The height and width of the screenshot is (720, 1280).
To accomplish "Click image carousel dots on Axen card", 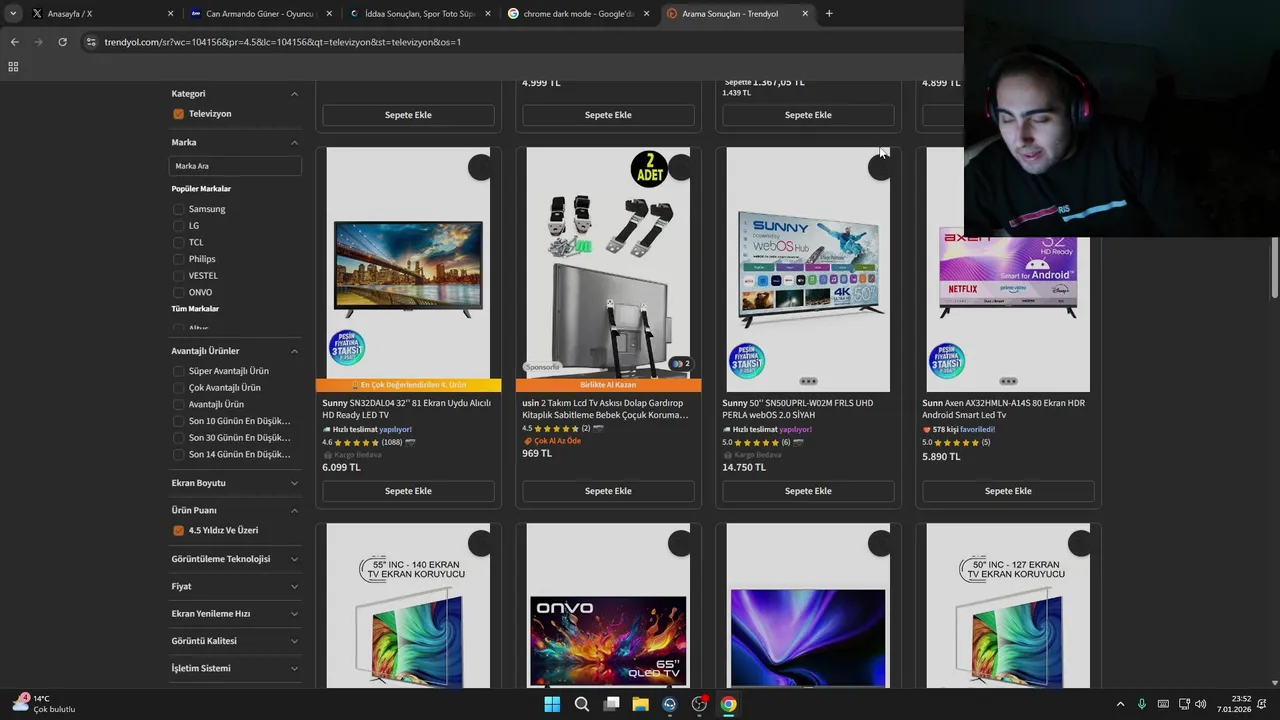I will coord(1008,381).
